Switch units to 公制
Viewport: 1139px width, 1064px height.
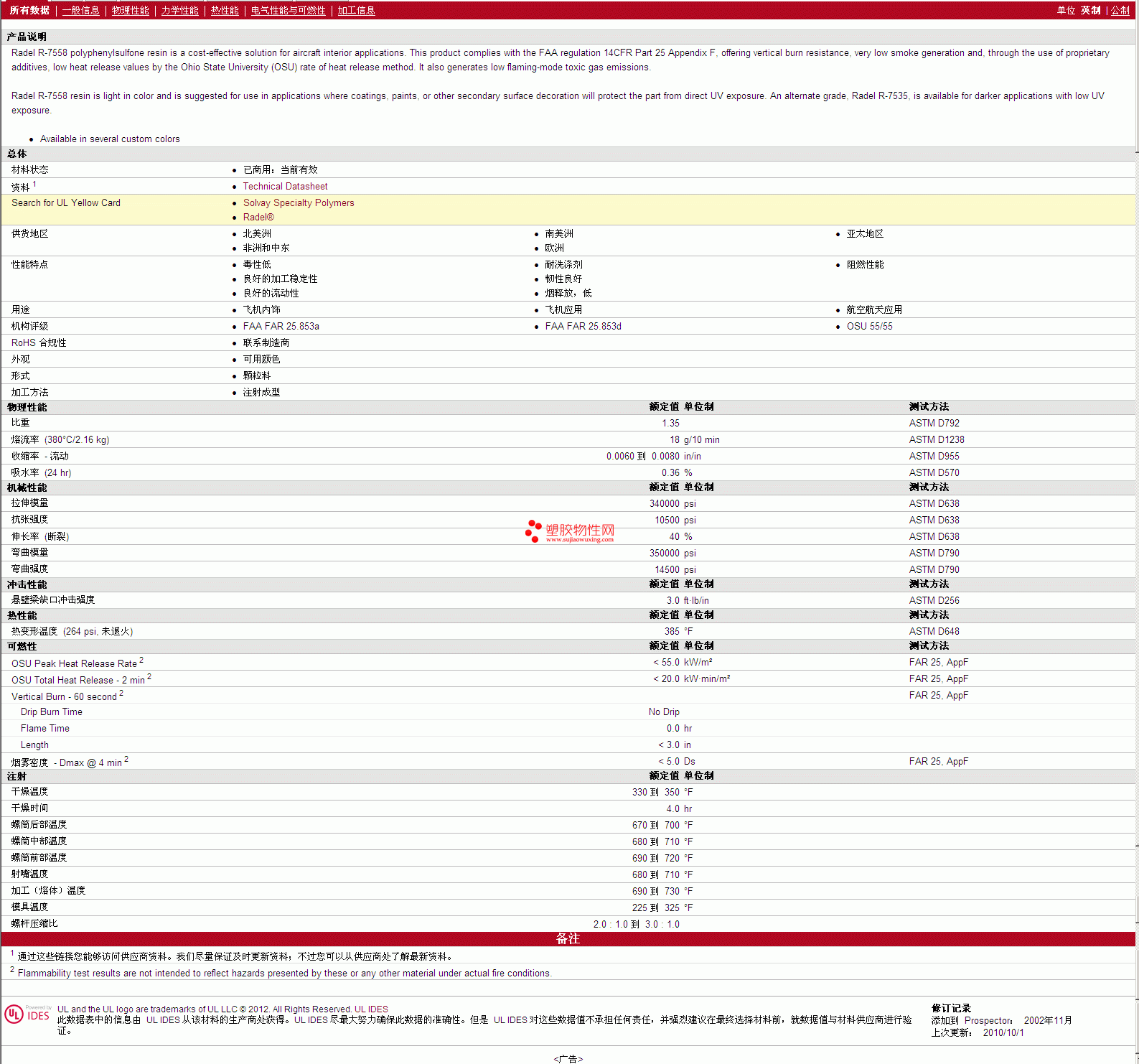click(1120, 10)
